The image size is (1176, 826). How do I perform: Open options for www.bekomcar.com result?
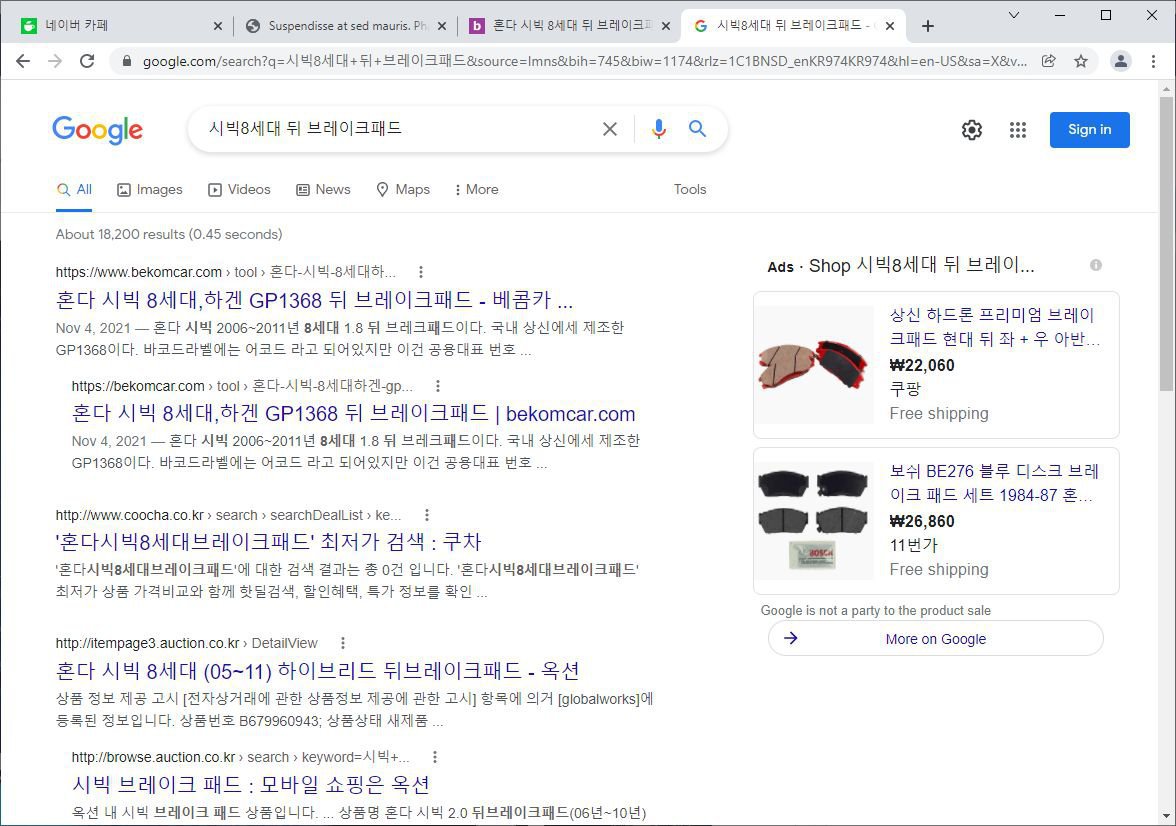click(421, 272)
